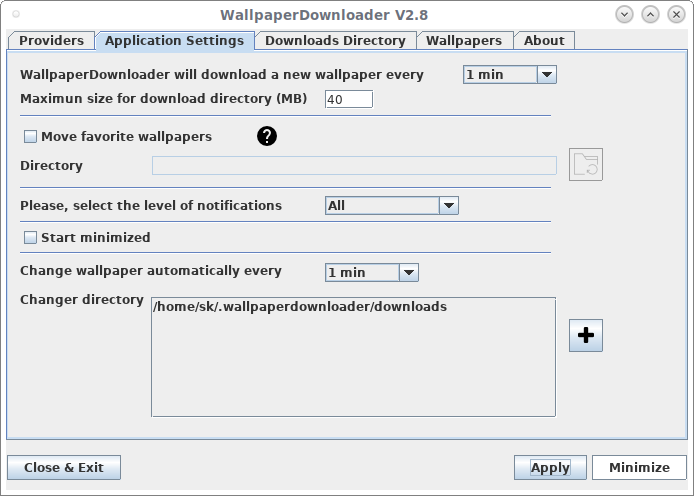The height and width of the screenshot is (496, 694).
Task: Open download interval dropdown showing 1 min
Action: pos(509,75)
